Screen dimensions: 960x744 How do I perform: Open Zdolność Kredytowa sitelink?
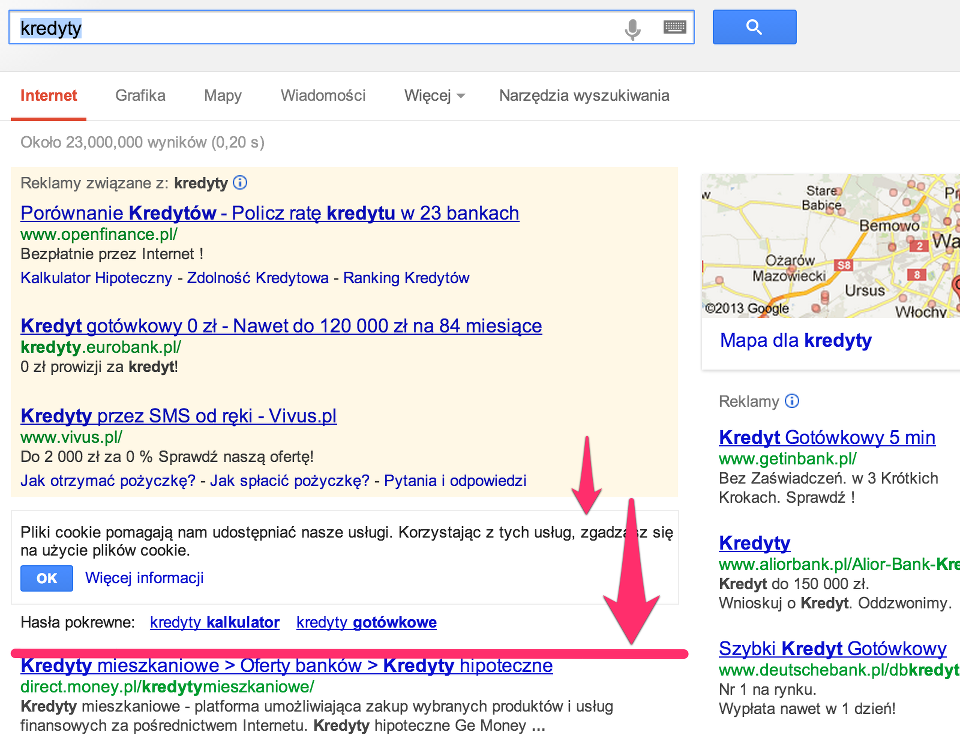(x=258, y=278)
